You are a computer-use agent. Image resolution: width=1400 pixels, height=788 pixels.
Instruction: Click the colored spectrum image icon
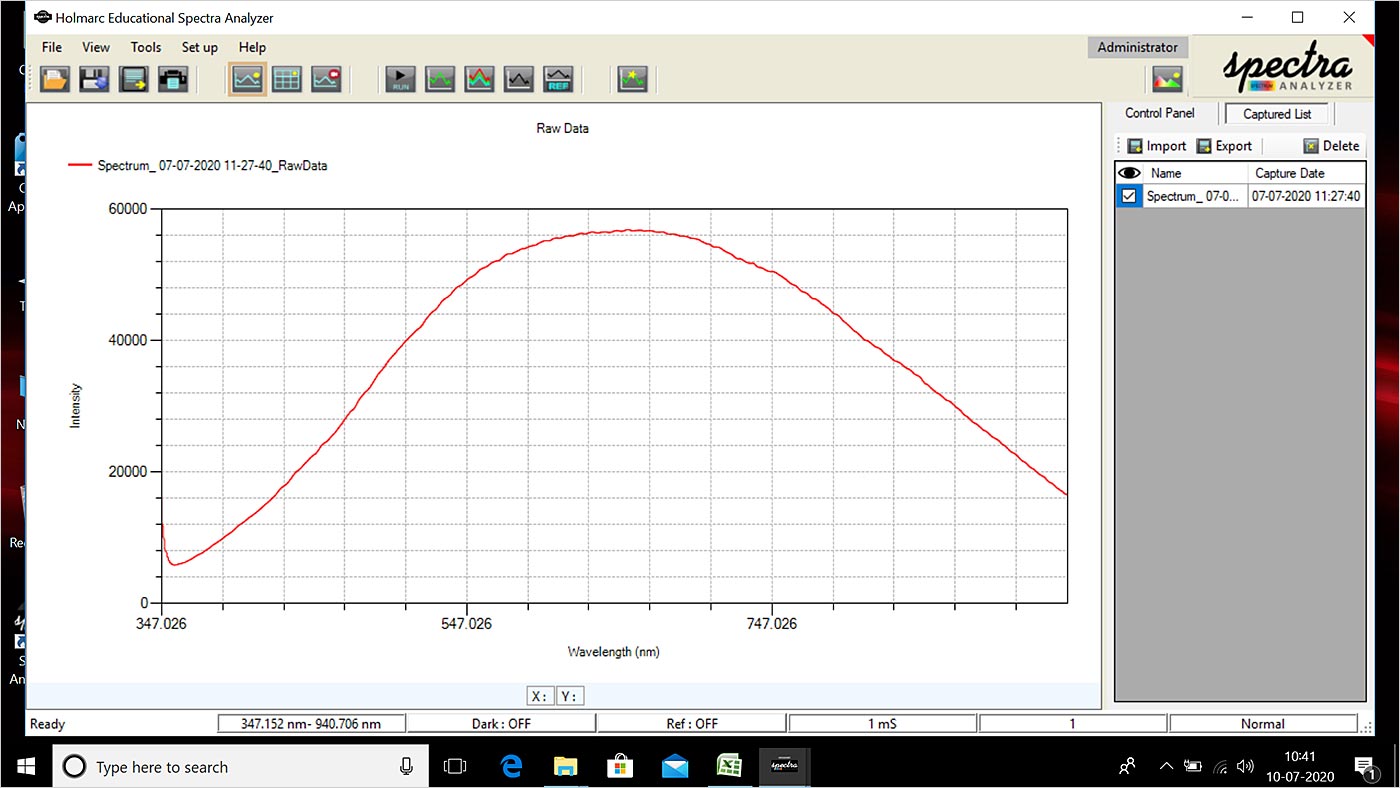pyautogui.click(x=1167, y=79)
